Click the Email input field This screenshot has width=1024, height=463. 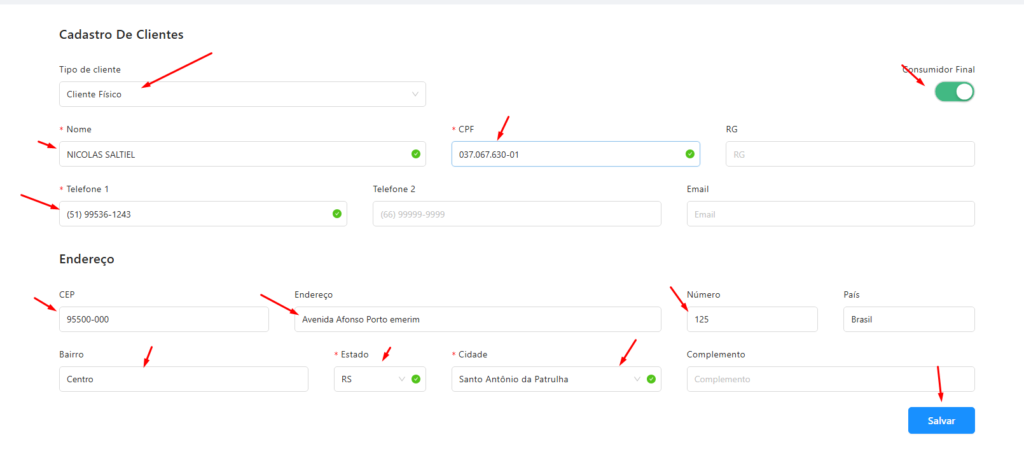(x=830, y=214)
